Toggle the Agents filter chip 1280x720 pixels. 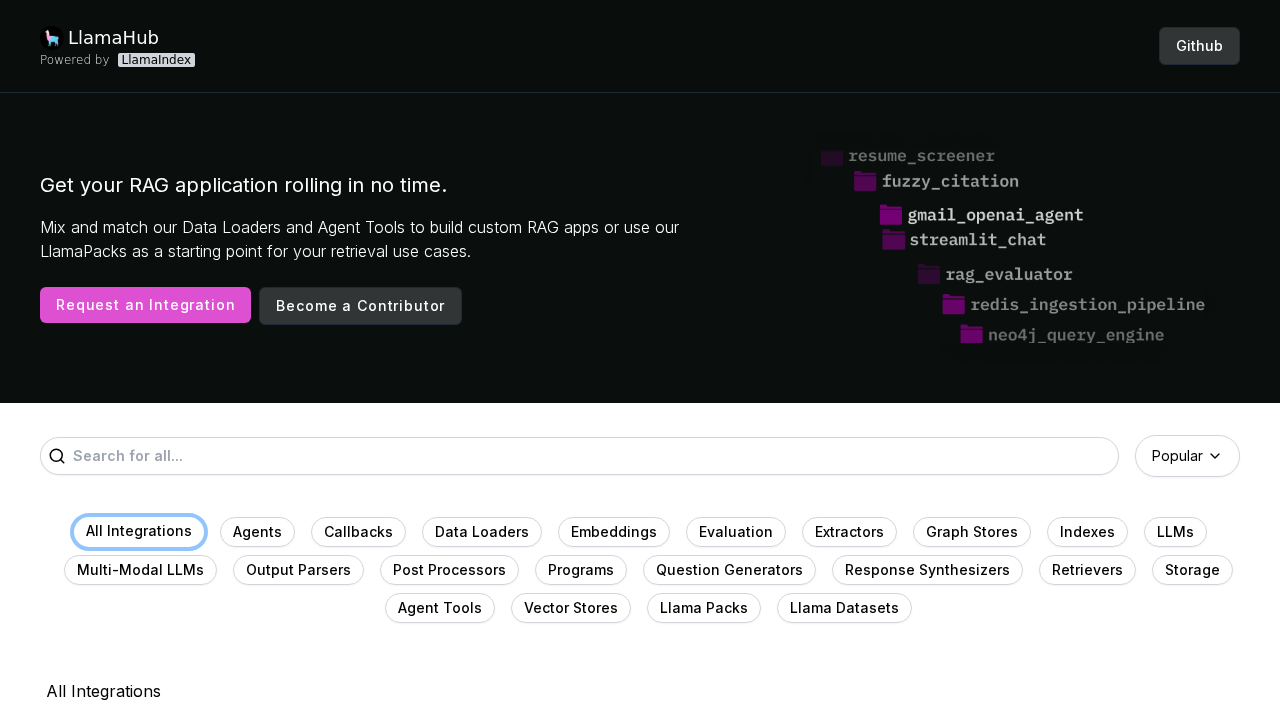tap(257, 532)
